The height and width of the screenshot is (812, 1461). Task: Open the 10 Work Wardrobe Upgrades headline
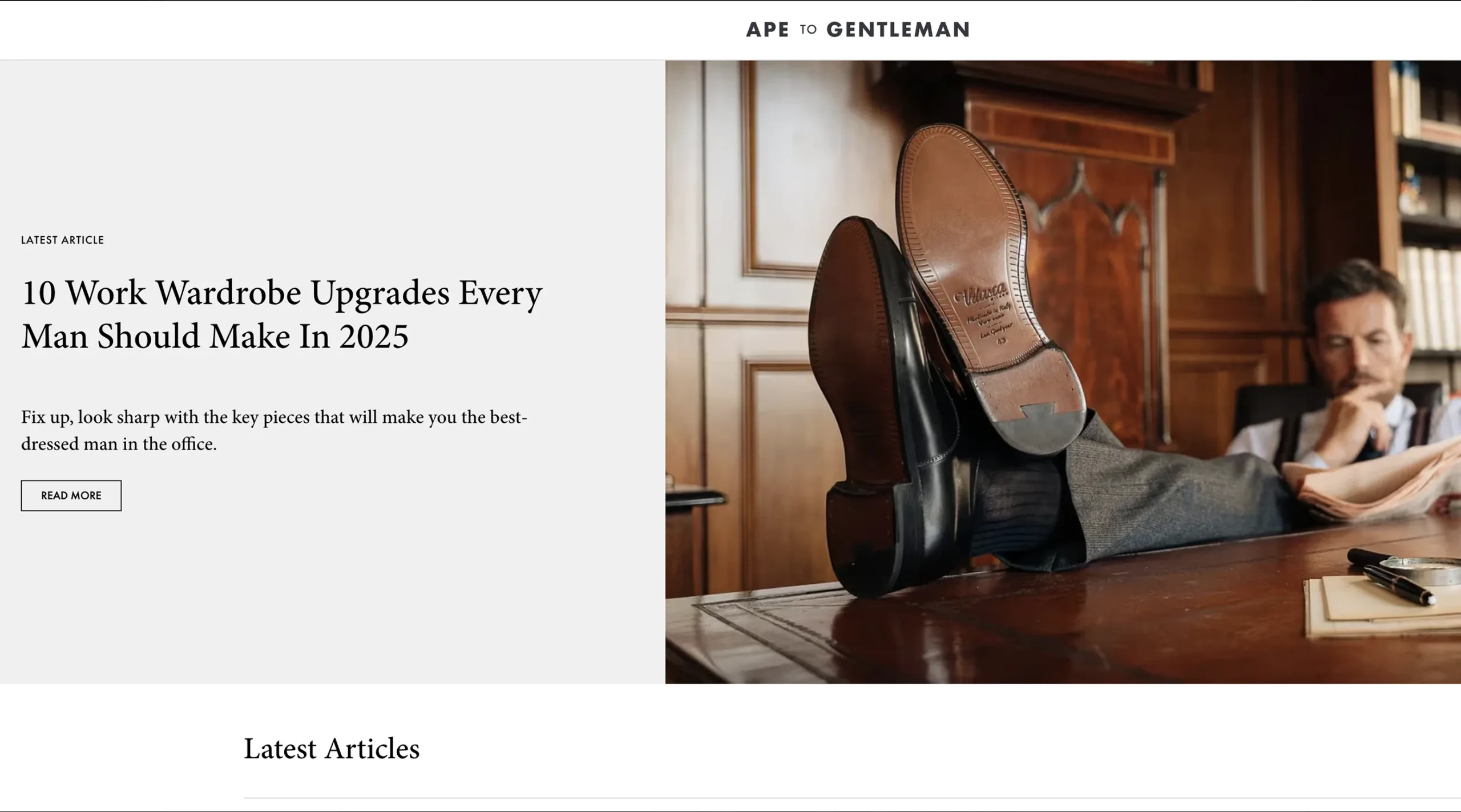pos(281,314)
